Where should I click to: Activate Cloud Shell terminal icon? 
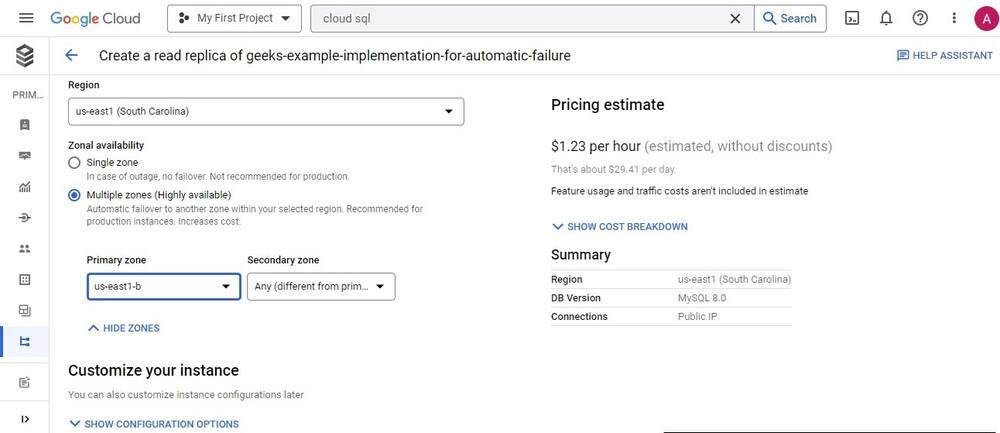(852, 18)
